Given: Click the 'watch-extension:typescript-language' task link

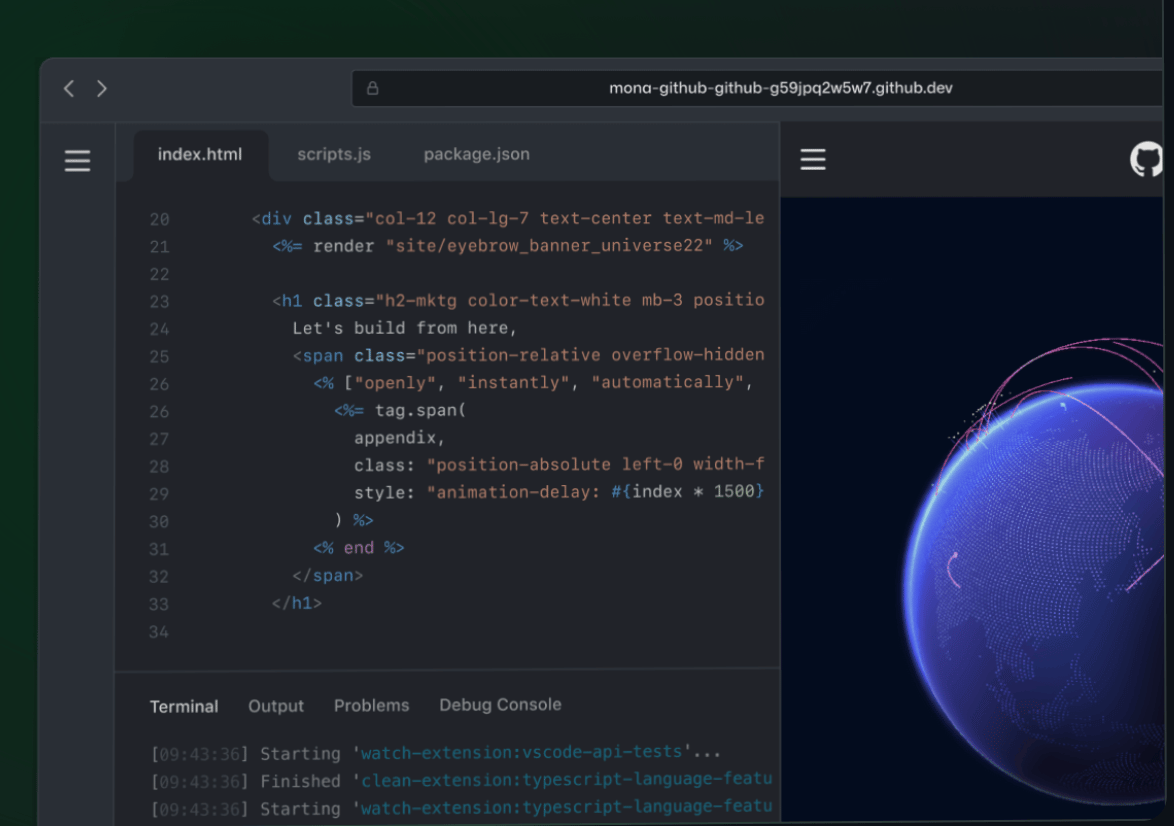Looking at the screenshot, I should [566, 807].
